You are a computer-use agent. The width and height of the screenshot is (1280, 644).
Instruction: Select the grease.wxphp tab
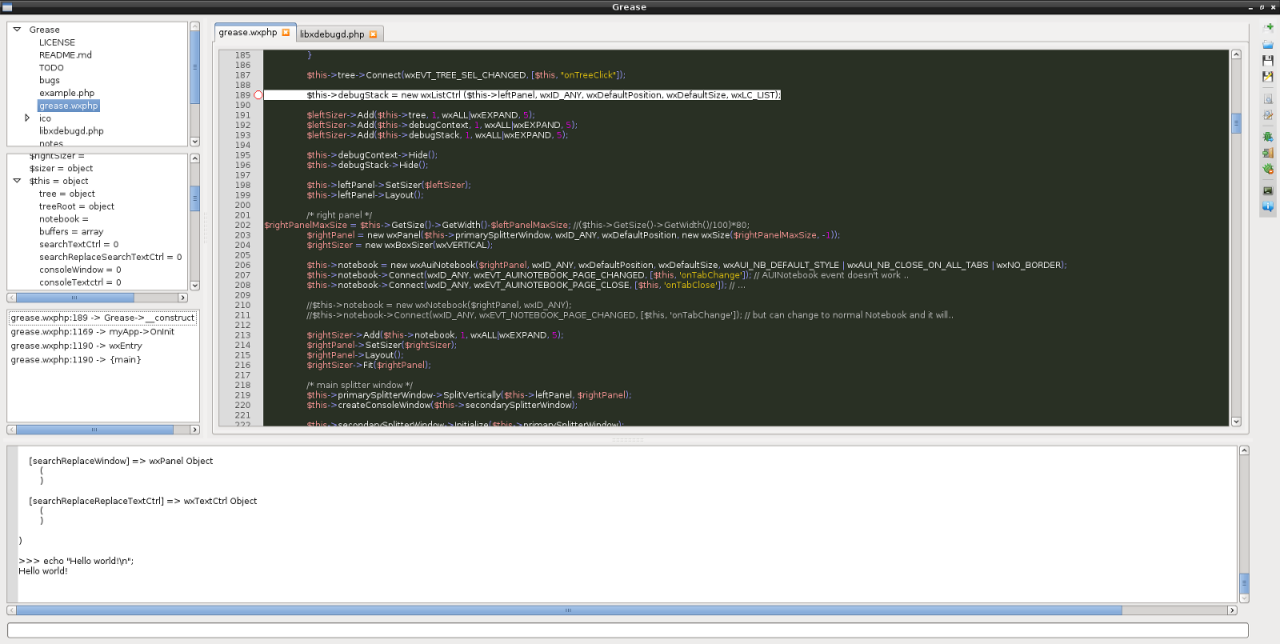(250, 31)
